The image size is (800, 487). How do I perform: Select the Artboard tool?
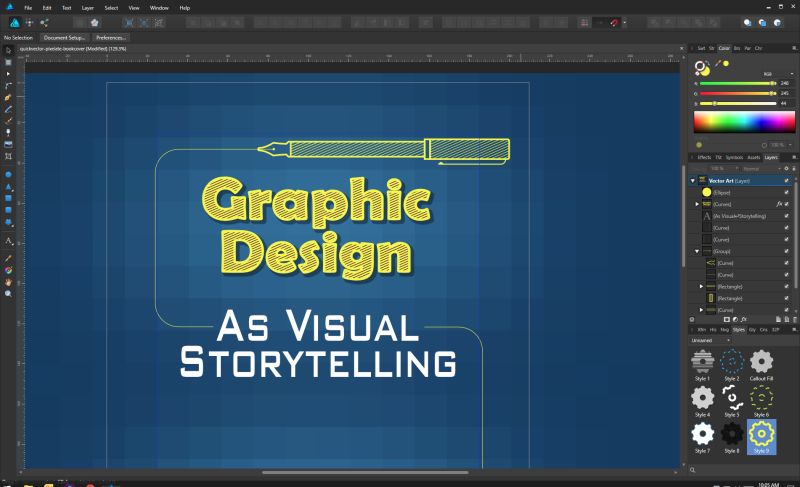point(8,62)
